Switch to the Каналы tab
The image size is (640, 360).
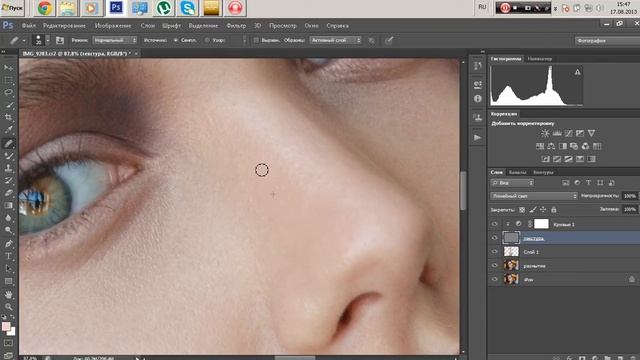click(x=518, y=172)
